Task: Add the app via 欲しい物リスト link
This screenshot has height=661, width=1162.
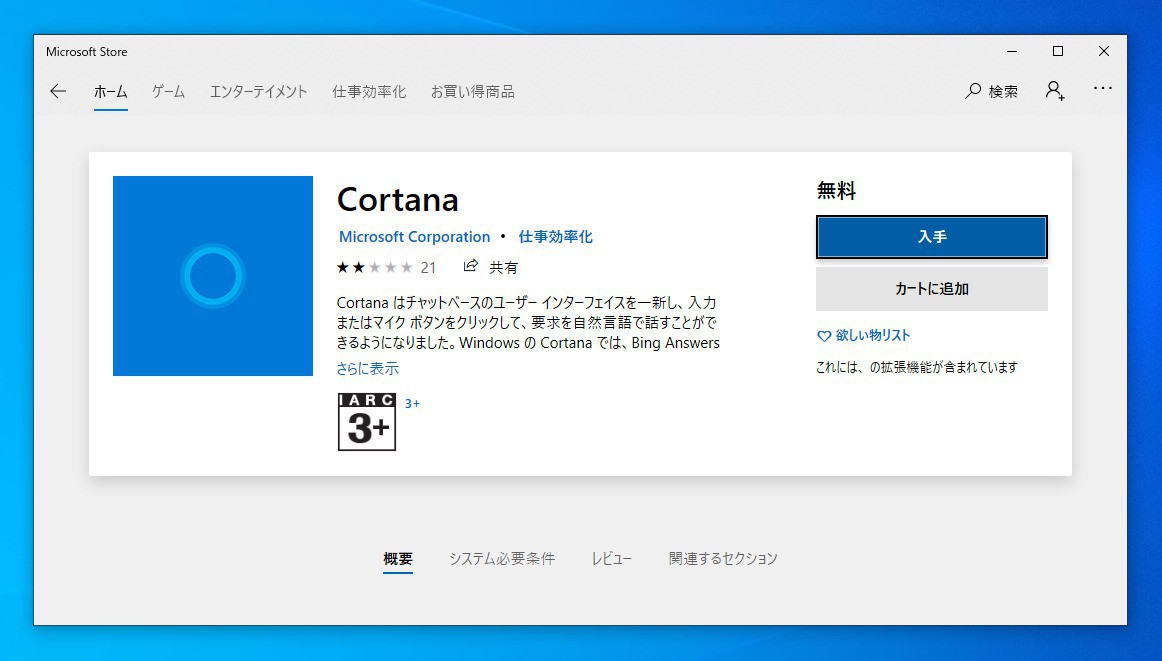Action: (863, 336)
